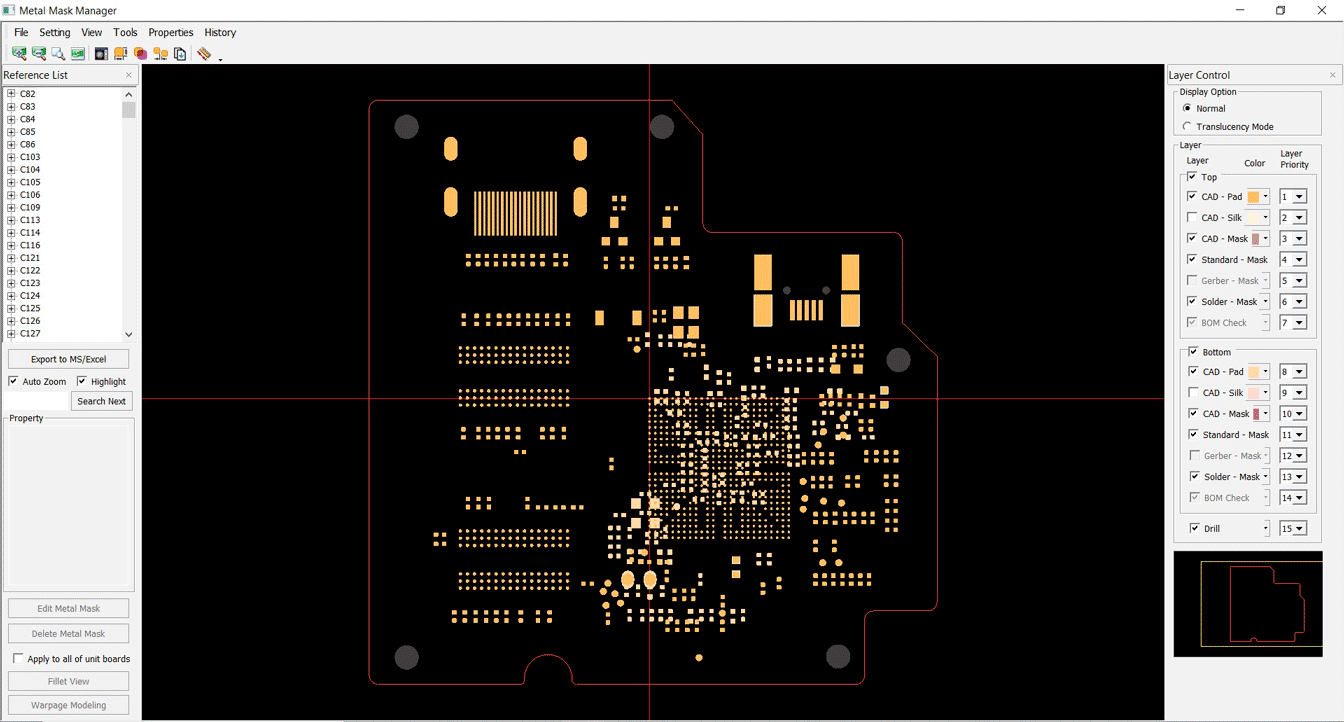Enable Apply to all of unit boards

click(18, 659)
